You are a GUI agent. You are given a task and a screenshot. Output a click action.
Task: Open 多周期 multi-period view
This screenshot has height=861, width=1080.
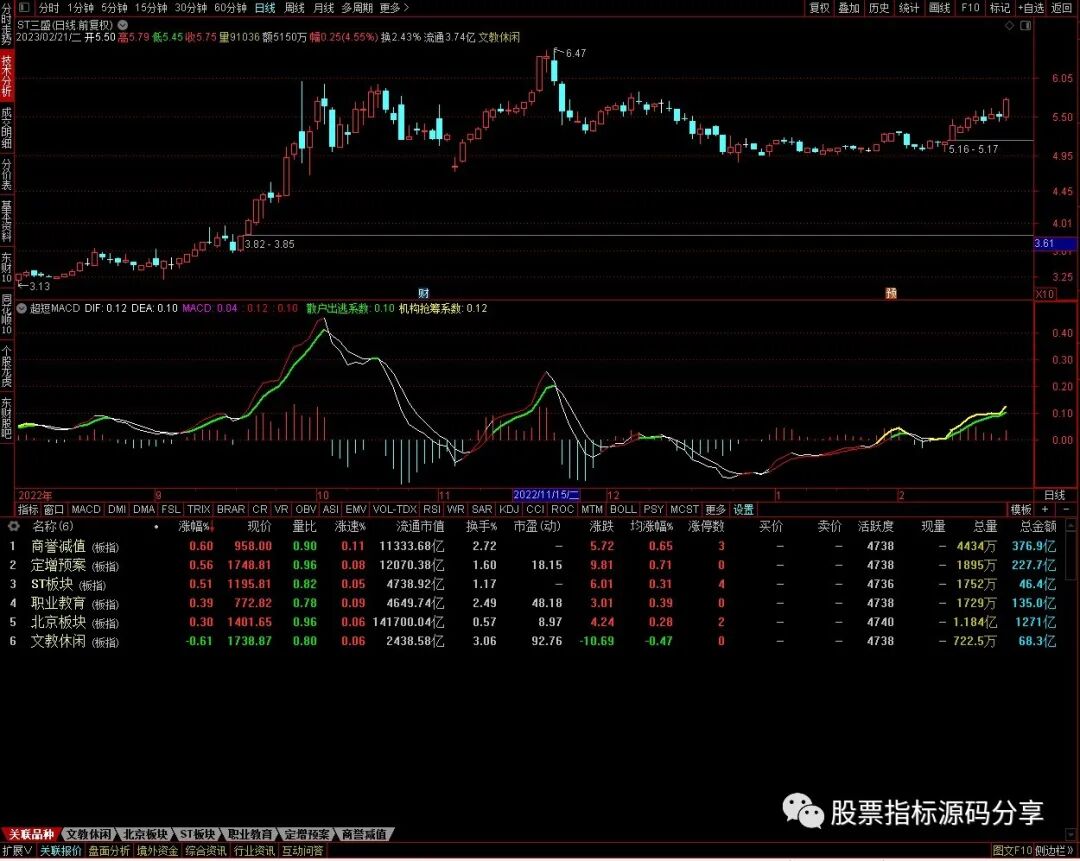coord(357,8)
